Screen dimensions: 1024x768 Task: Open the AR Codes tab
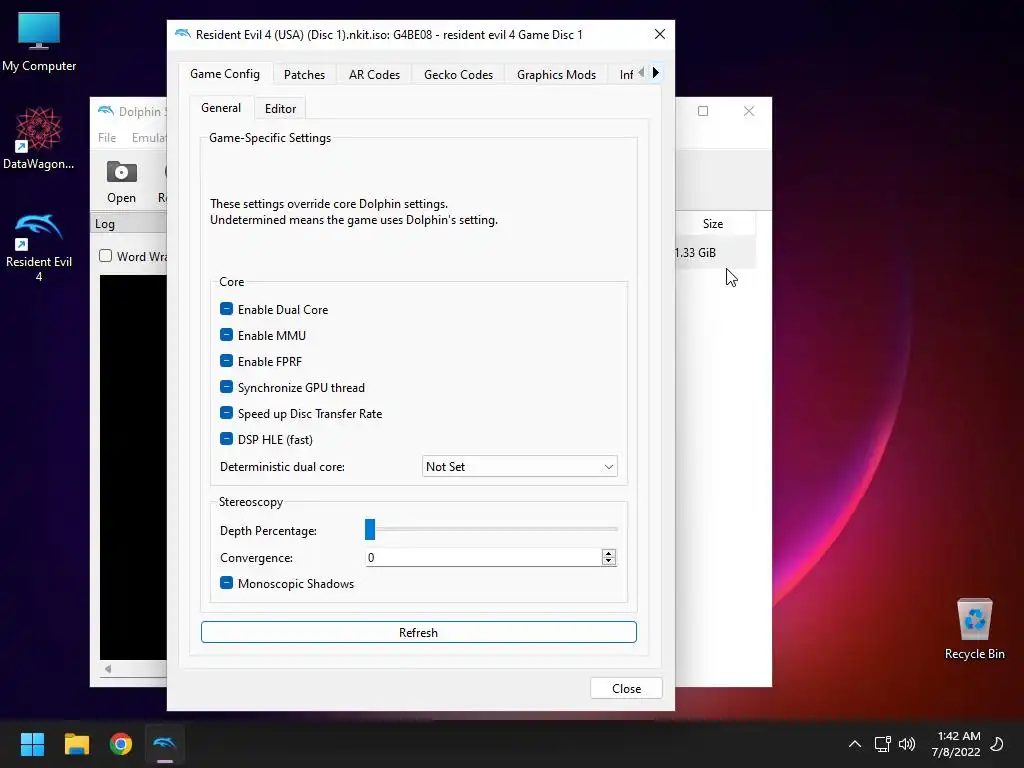374,74
